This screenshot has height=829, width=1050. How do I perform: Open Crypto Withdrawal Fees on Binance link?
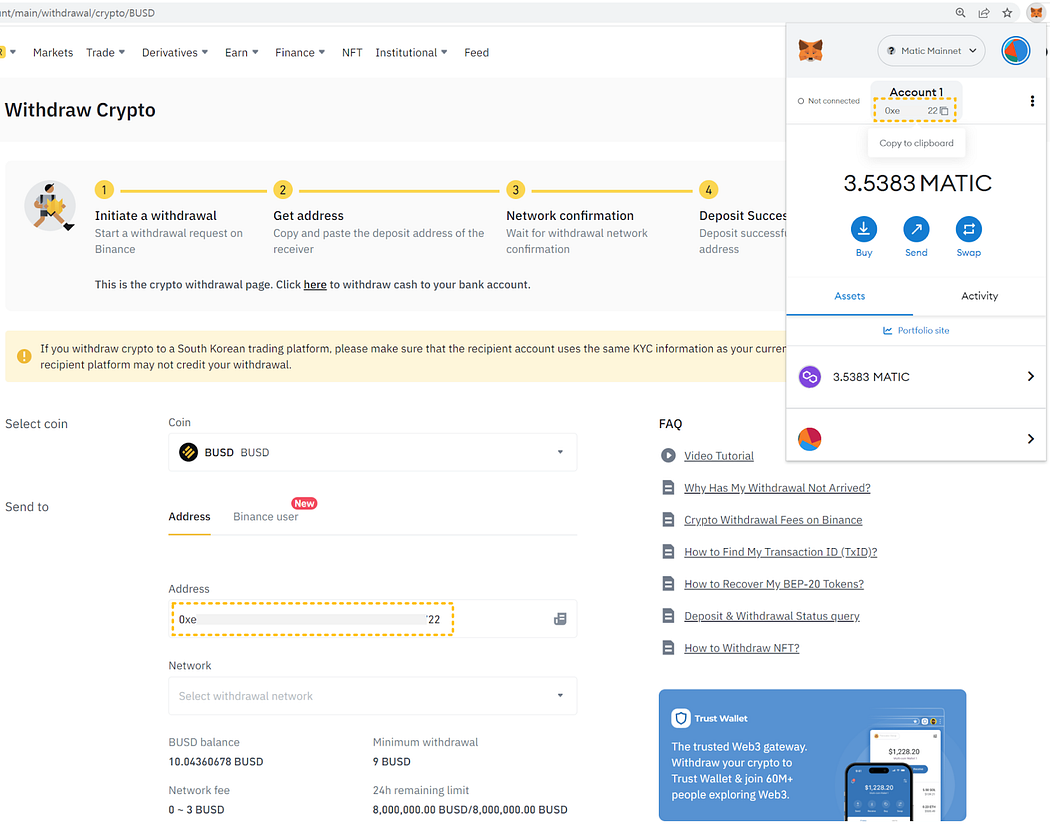tap(773, 520)
